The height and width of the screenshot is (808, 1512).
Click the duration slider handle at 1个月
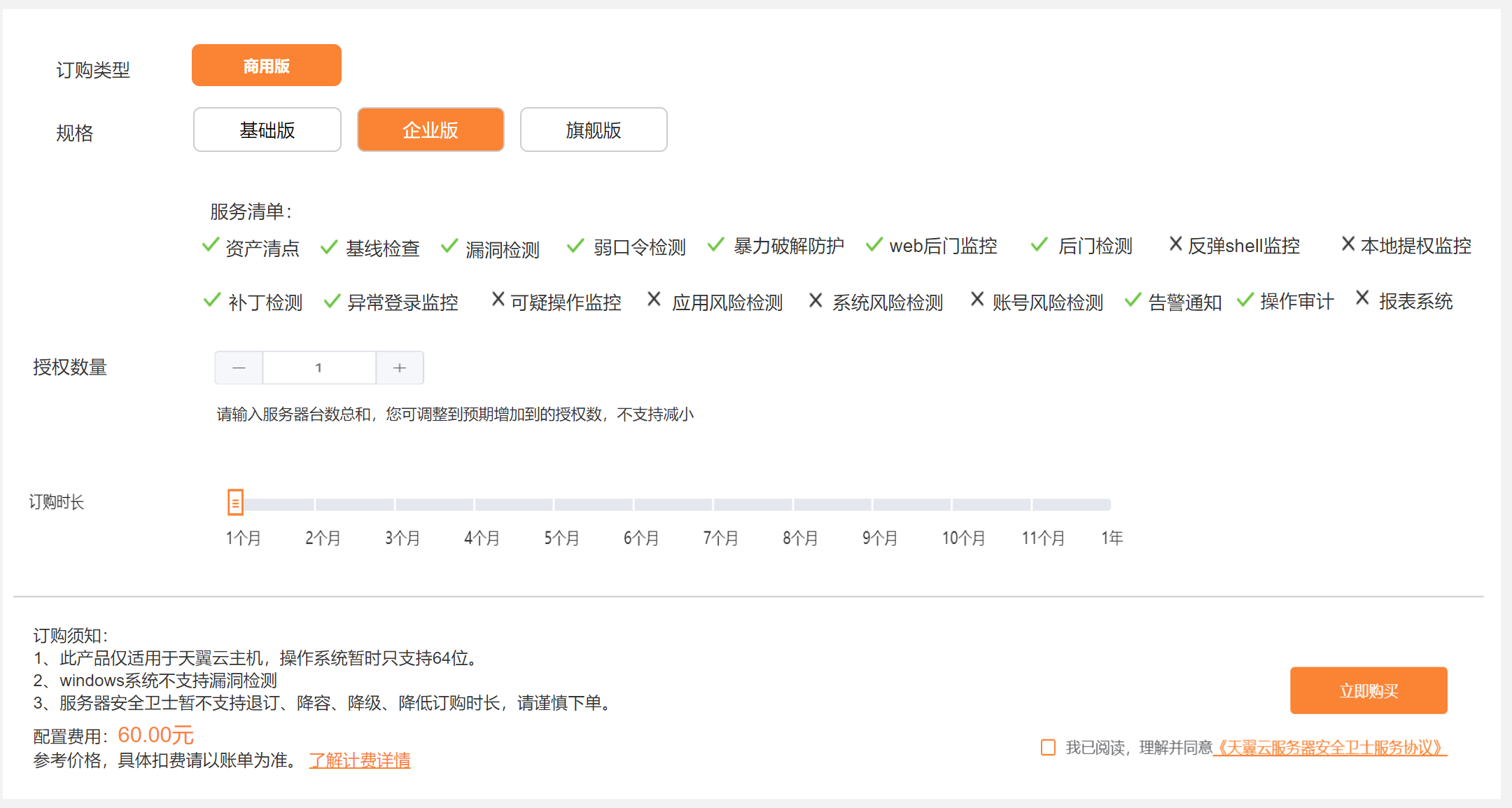click(x=235, y=503)
